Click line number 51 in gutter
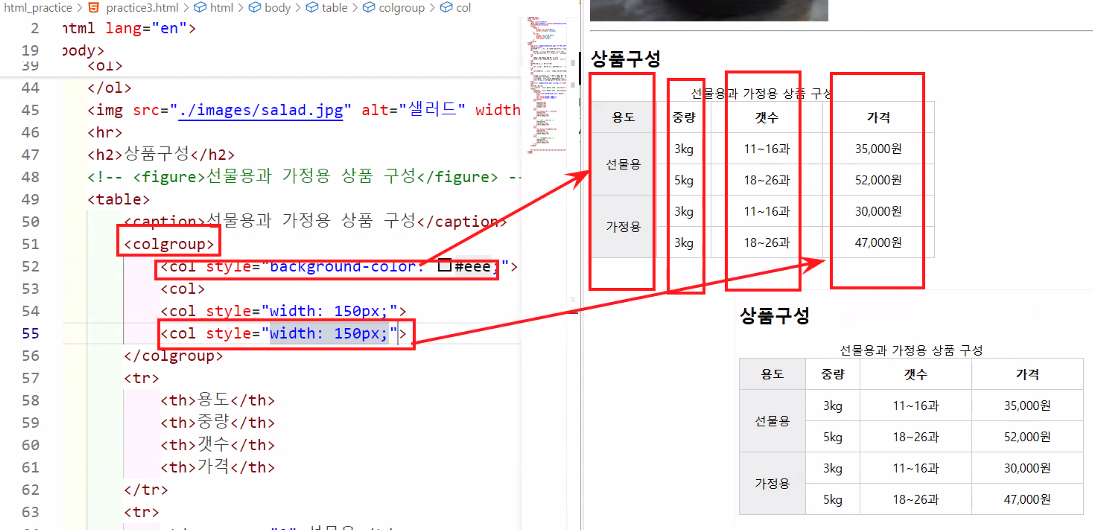This screenshot has height=530, width=1093. coord(31,244)
